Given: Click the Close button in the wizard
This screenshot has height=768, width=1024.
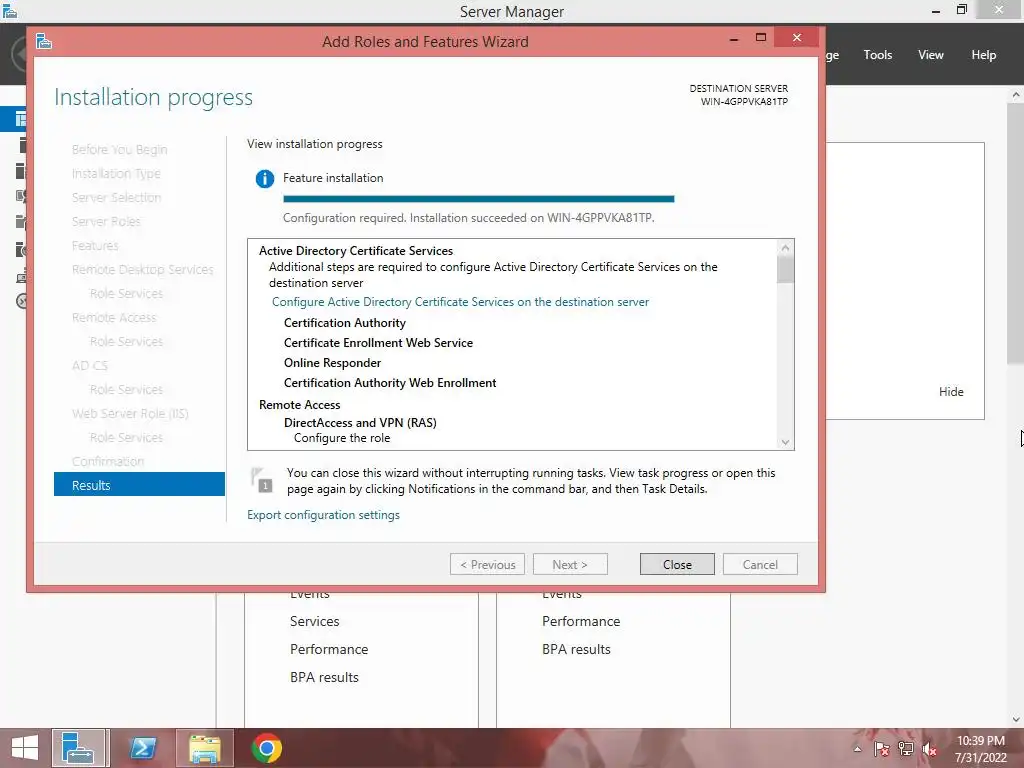Looking at the screenshot, I should tap(677, 564).
